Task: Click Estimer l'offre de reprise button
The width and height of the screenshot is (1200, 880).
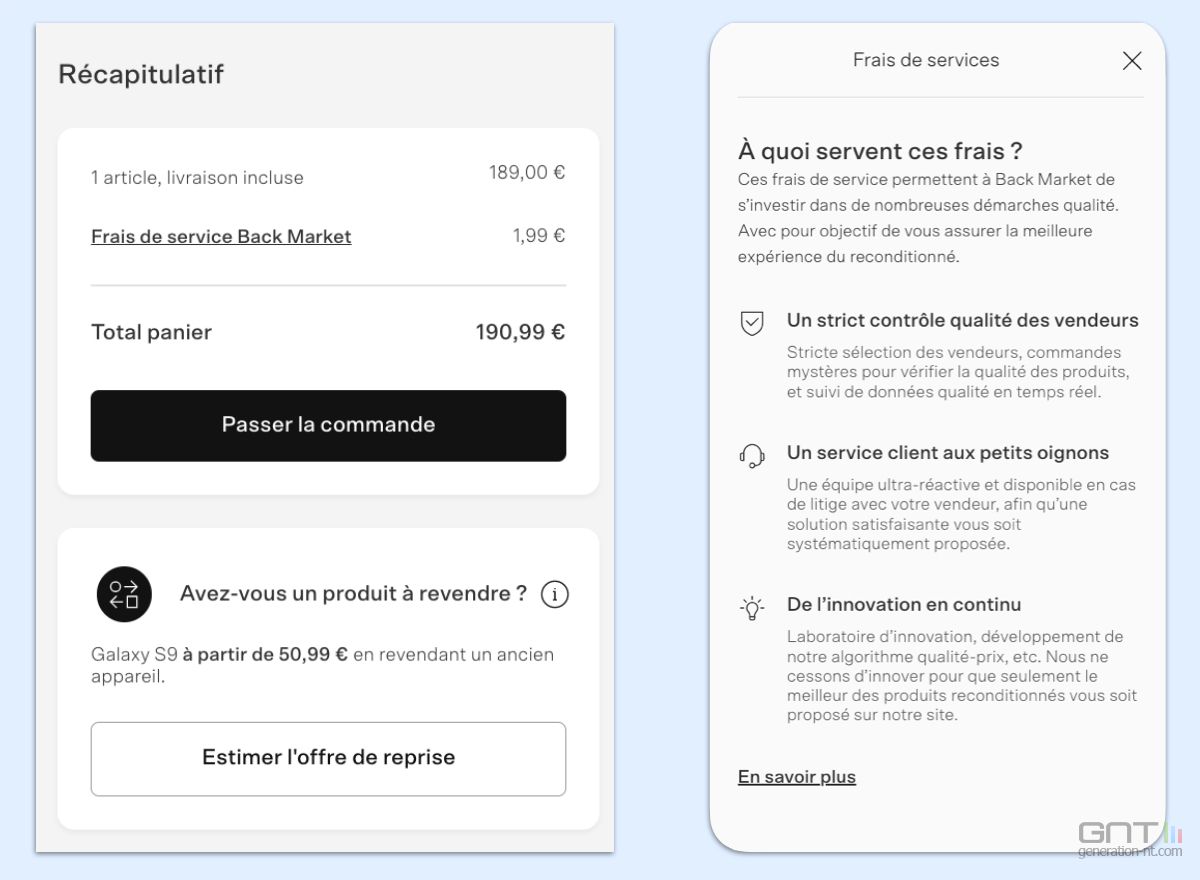Action: [328, 758]
